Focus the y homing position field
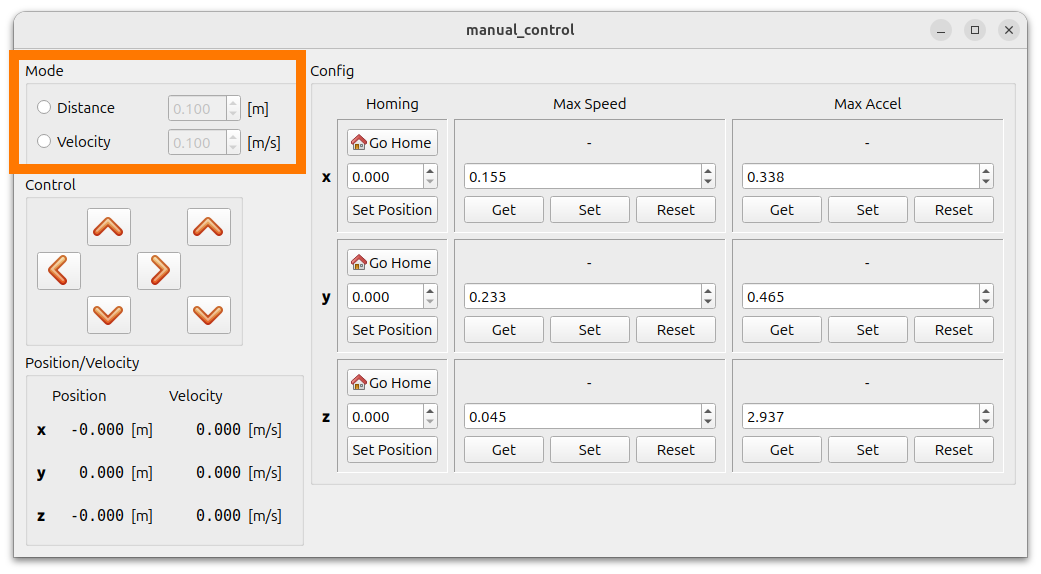Screen dimensions: 1041x574 (385, 297)
